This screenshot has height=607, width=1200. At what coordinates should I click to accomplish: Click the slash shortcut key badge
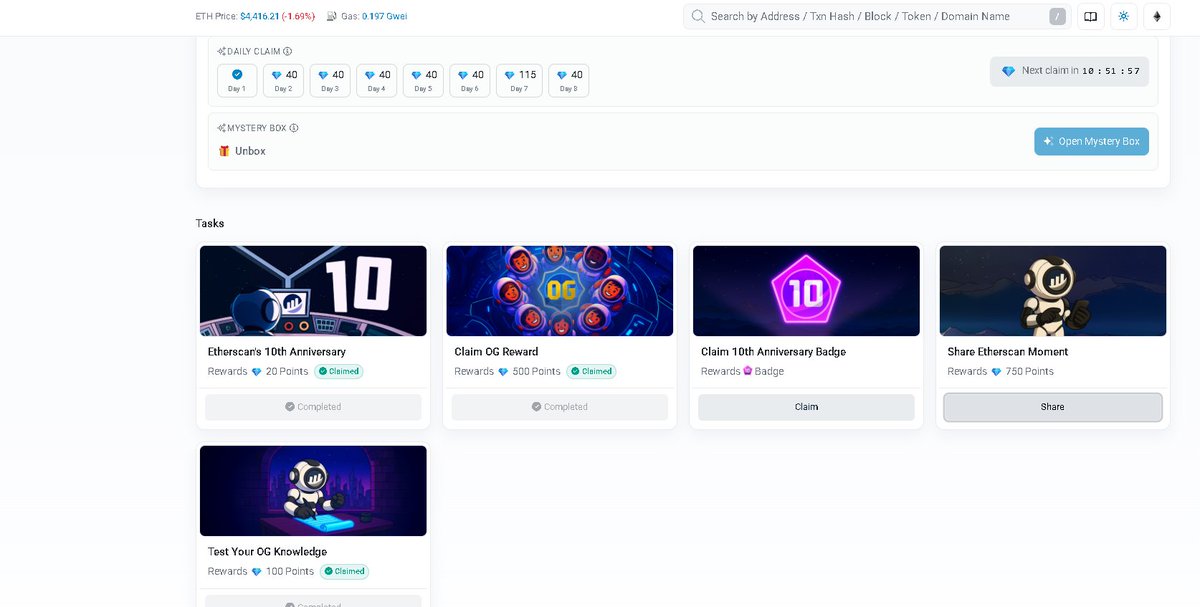1057,16
